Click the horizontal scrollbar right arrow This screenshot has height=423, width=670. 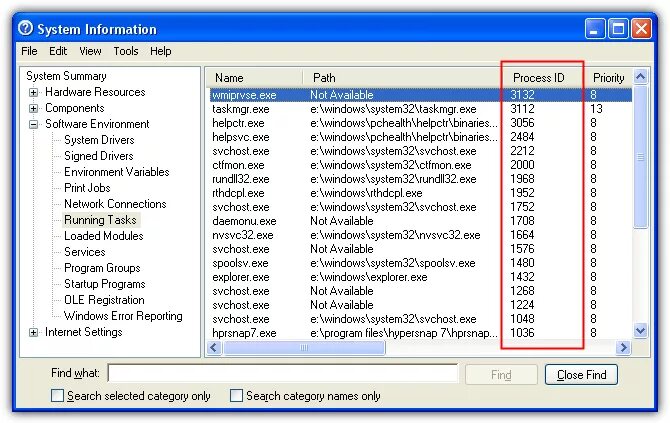click(623, 348)
